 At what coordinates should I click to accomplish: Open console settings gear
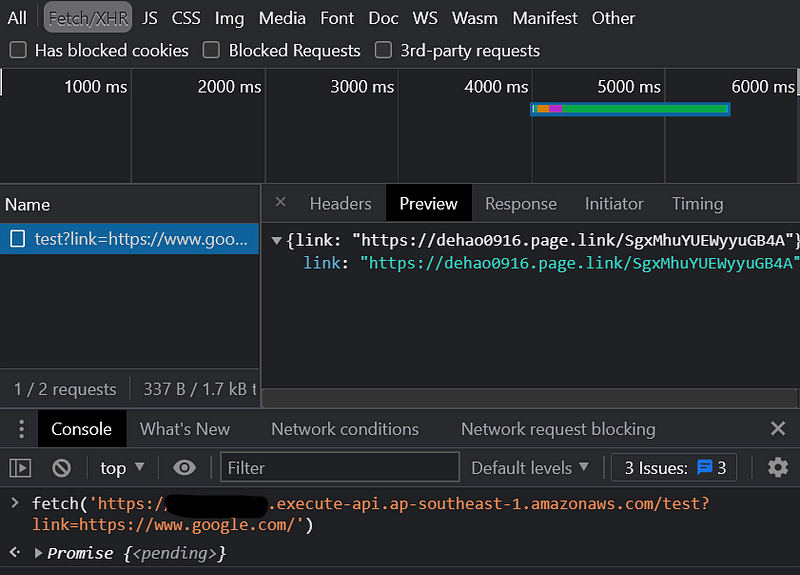(778, 467)
